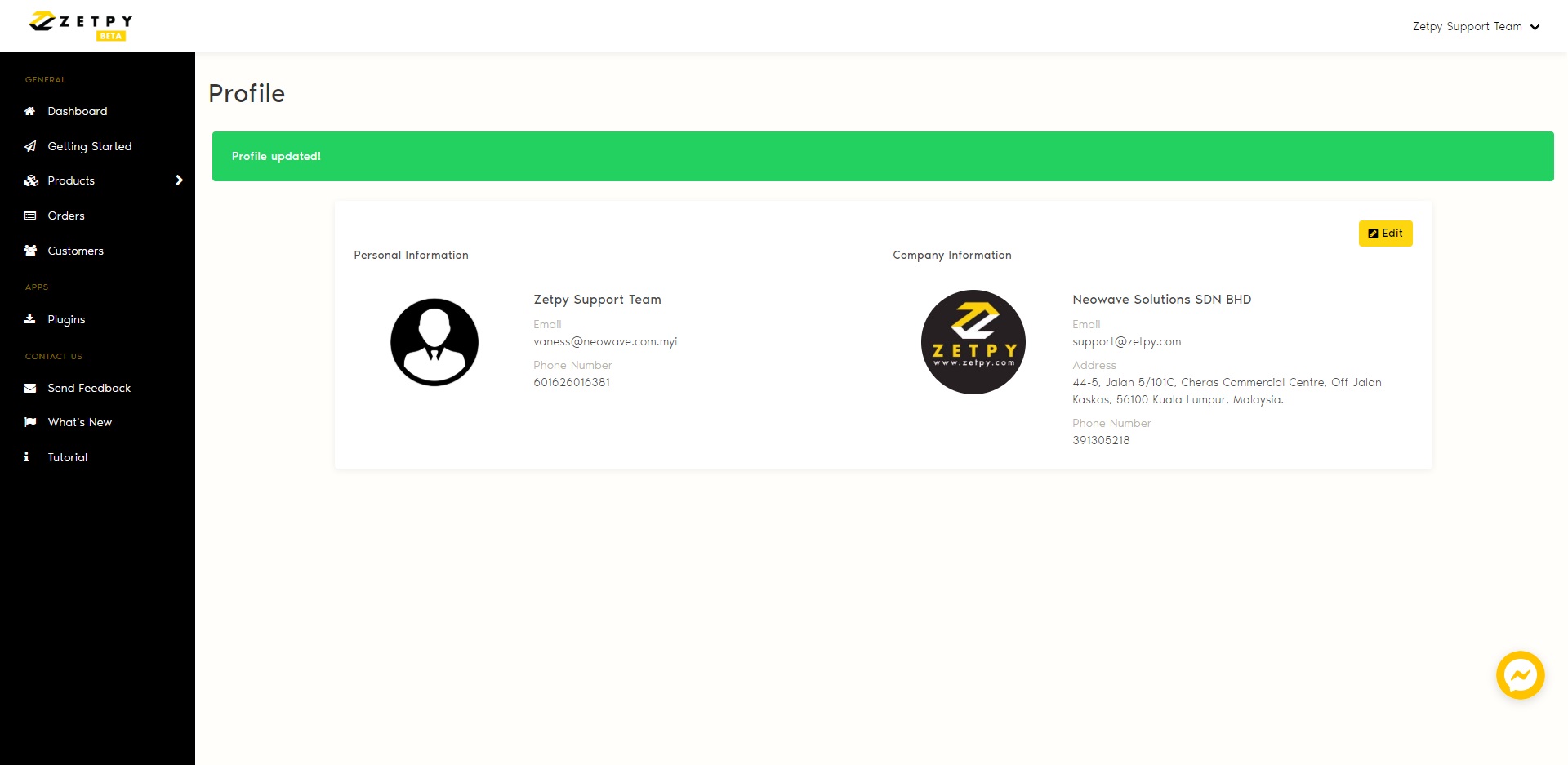Click the Profile updated! notification banner
This screenshot has width=1568, height=765.
(x=883, y=156)
